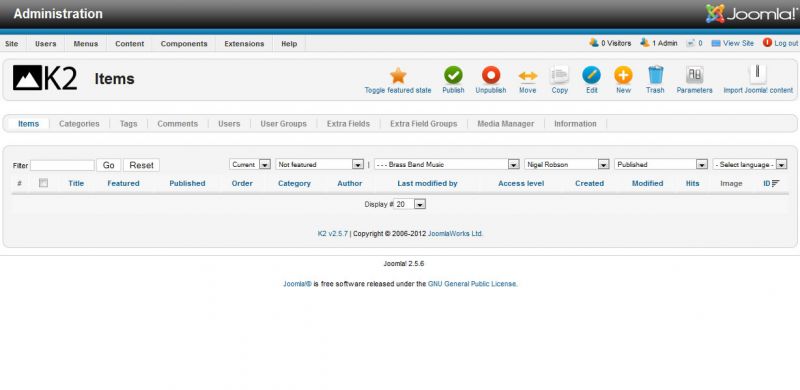
Task: Click the green Publish checkmark icon
Action: (x=453, y=75)
